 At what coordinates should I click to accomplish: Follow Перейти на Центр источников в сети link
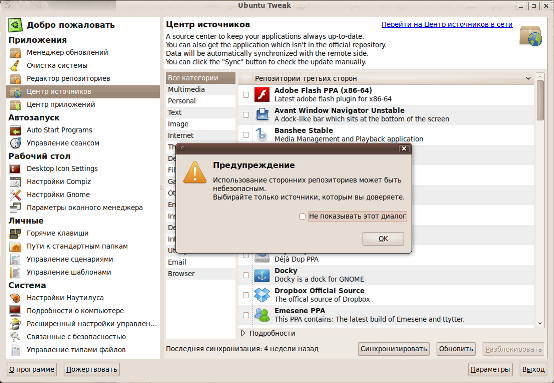tap(447, 25)
